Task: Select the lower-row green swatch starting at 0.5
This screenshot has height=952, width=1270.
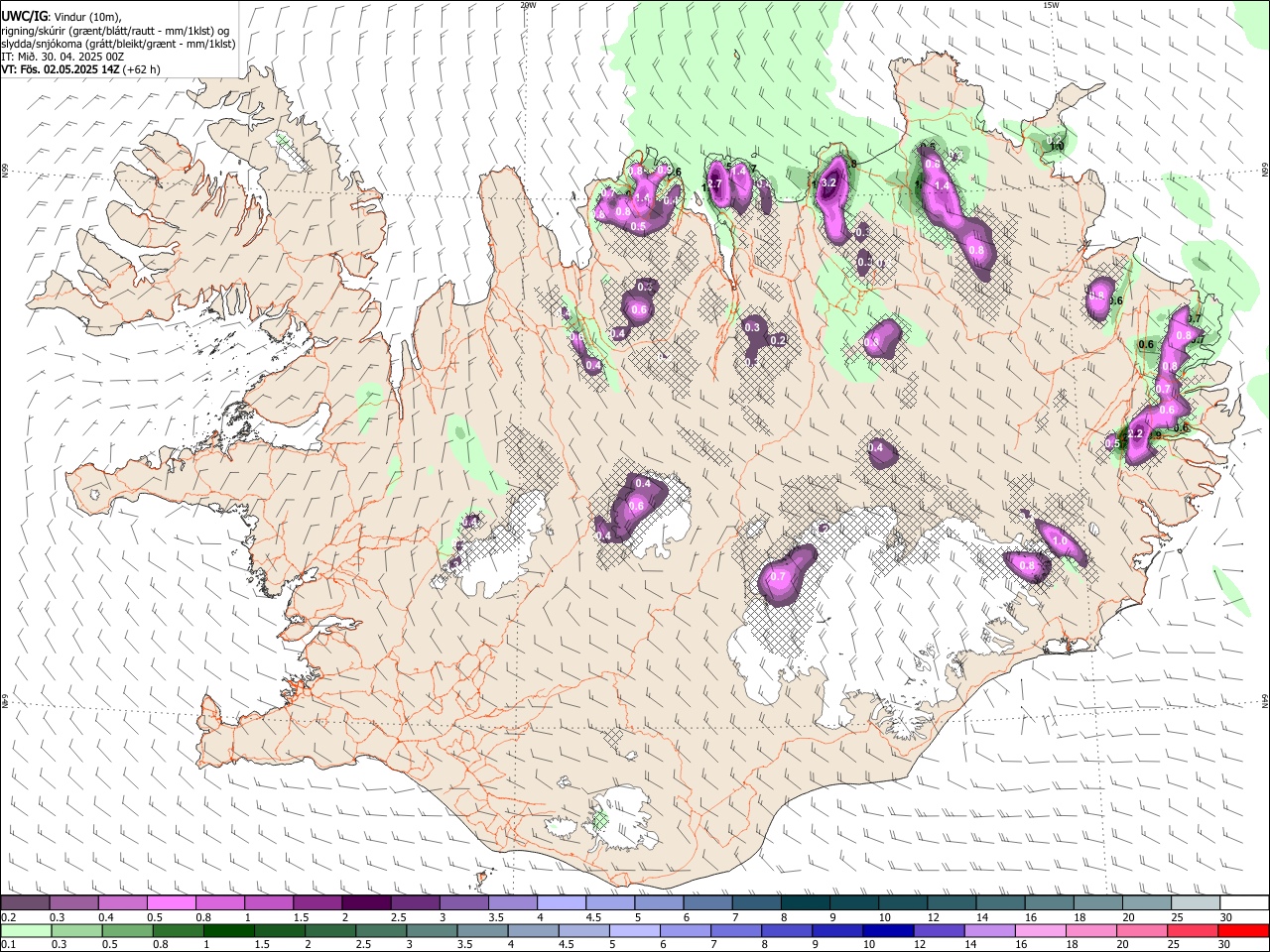Action: 128,930
